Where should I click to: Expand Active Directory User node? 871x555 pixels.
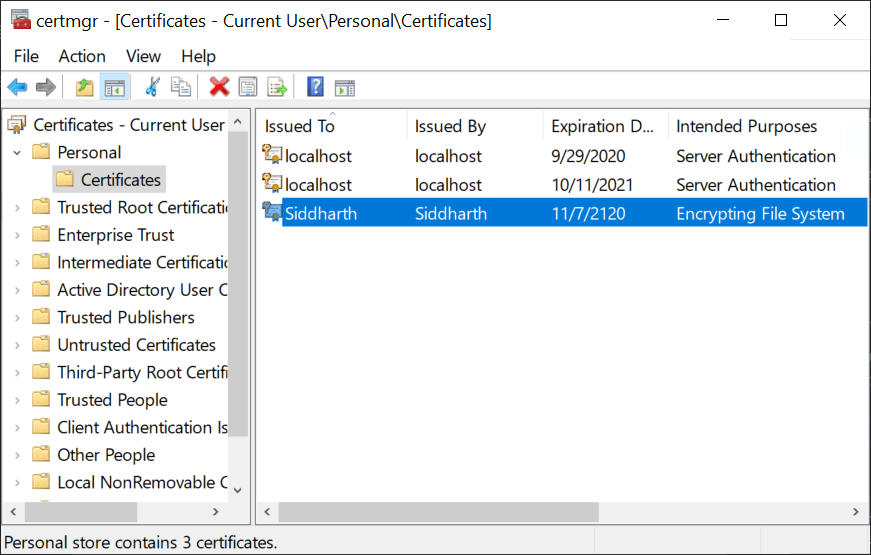[17, 290]
